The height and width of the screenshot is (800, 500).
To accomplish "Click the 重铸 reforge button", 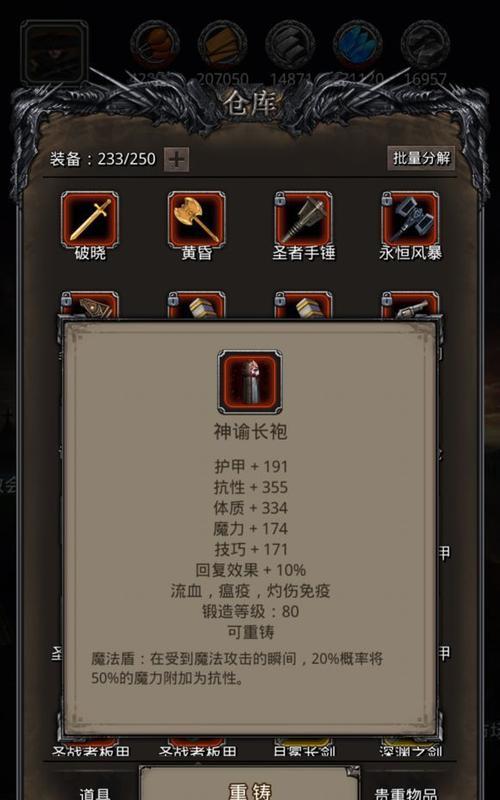I will coord(249,784).
